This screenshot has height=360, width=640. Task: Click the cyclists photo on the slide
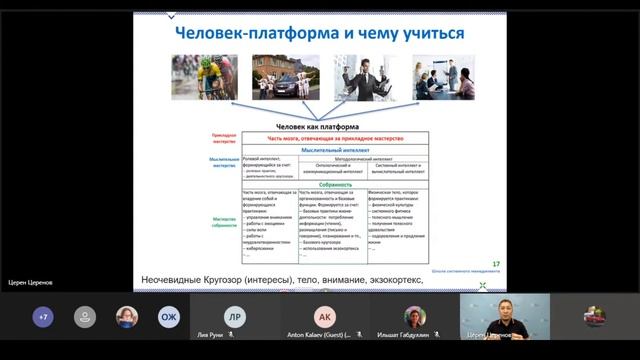(x=204, y=78)
